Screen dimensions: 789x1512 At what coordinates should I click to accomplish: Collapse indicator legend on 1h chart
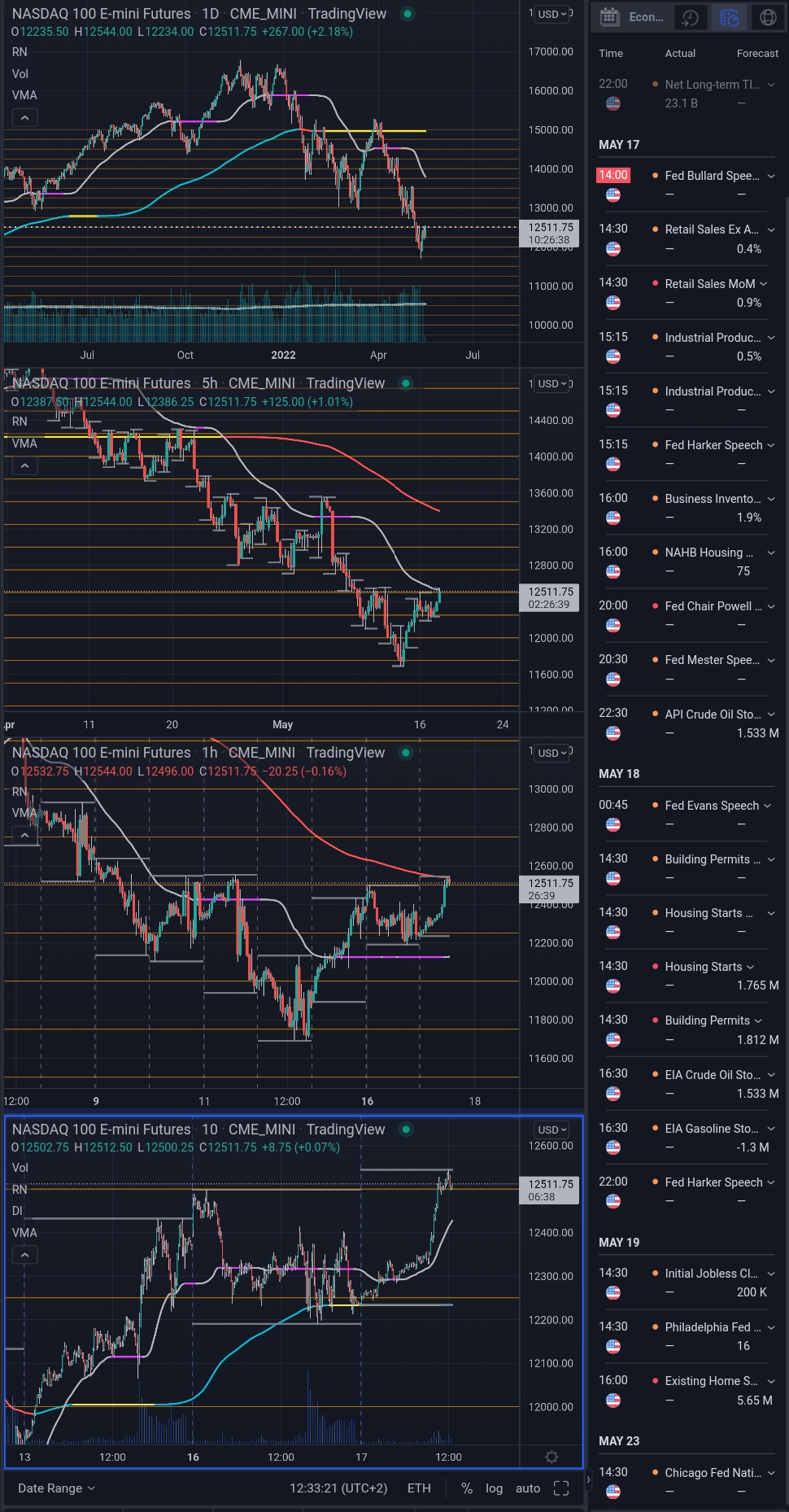pyautogui.click(x=24, y=835)
